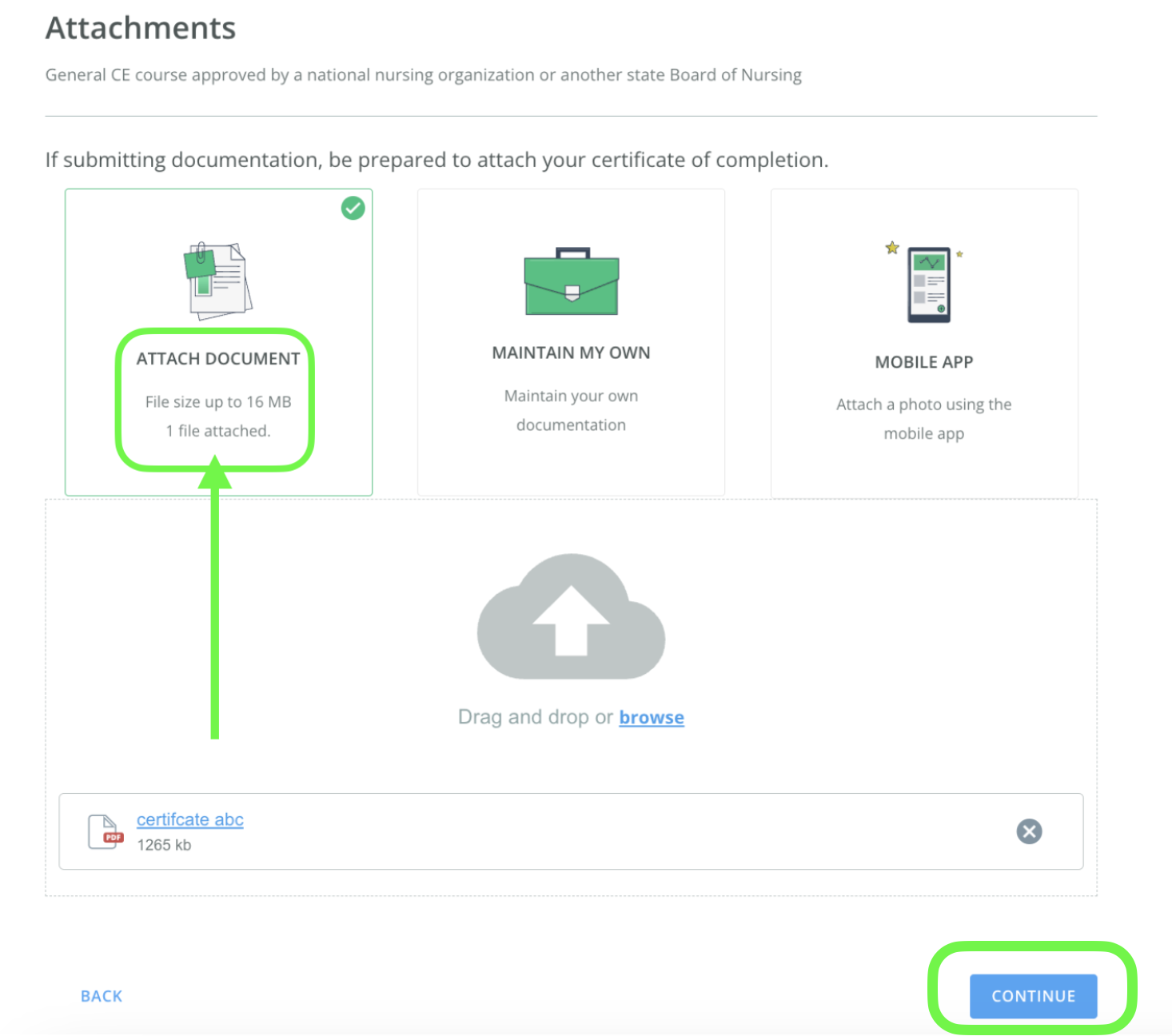Screen dimensions: 1172x1036
Task: Click the Attachments page heading
Action: click(141, 28)
